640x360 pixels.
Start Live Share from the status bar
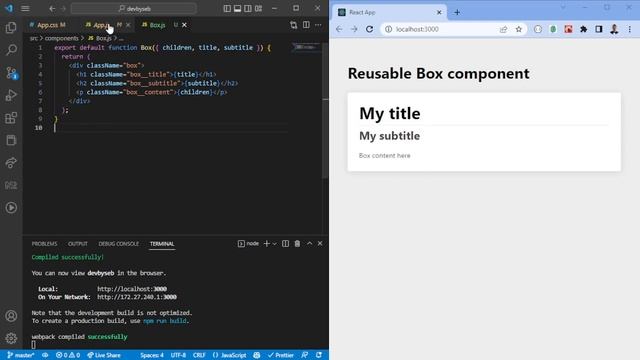(x=104, y=355)
